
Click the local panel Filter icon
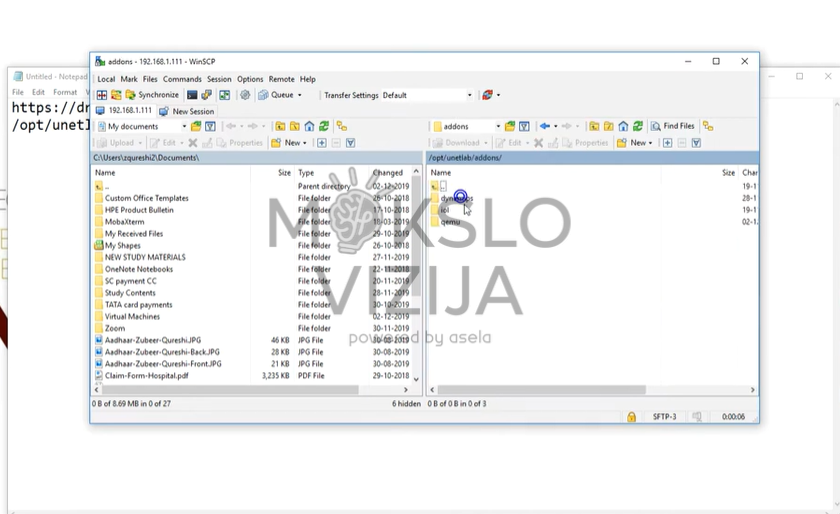(x=211, y=126)
